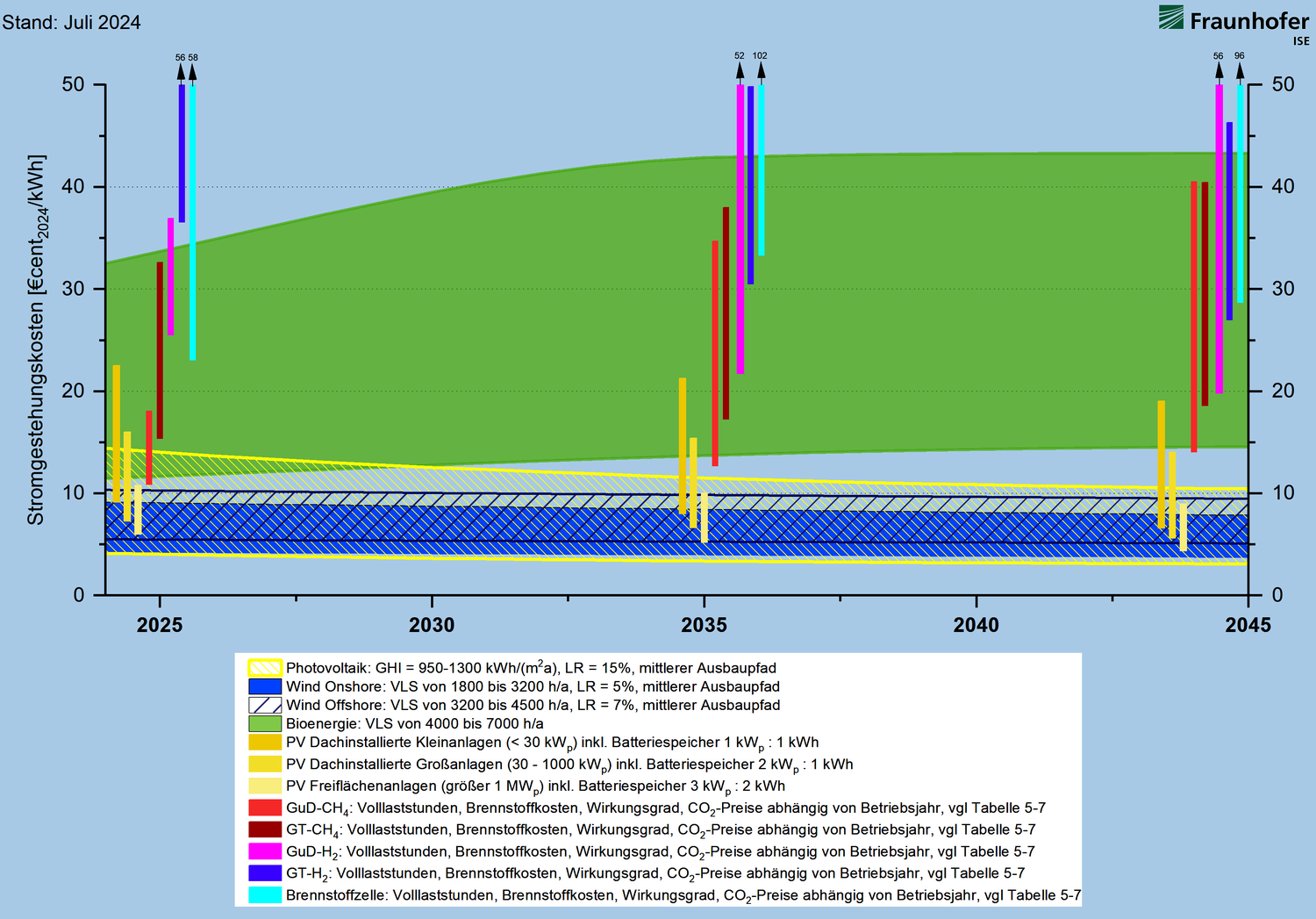Select the Stromgestehungskosten y-axis title
The image size is (1316, 919).
click(36, 340)
